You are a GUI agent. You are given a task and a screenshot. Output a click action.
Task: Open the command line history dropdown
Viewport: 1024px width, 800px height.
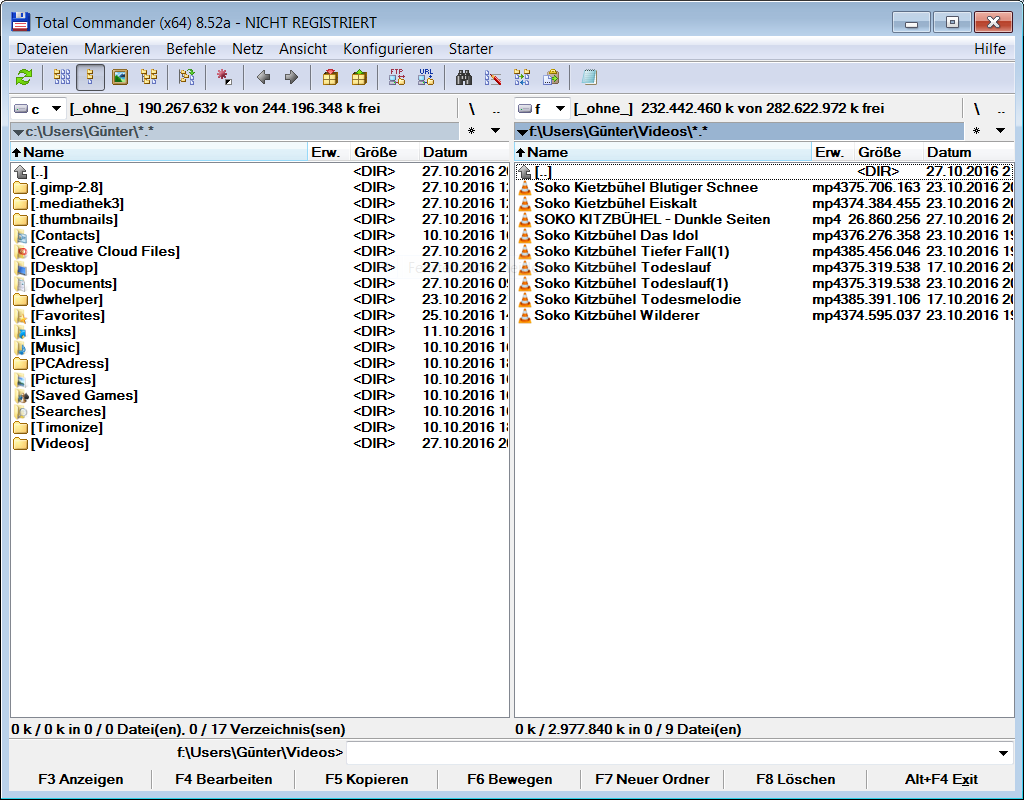(1003, 753)
